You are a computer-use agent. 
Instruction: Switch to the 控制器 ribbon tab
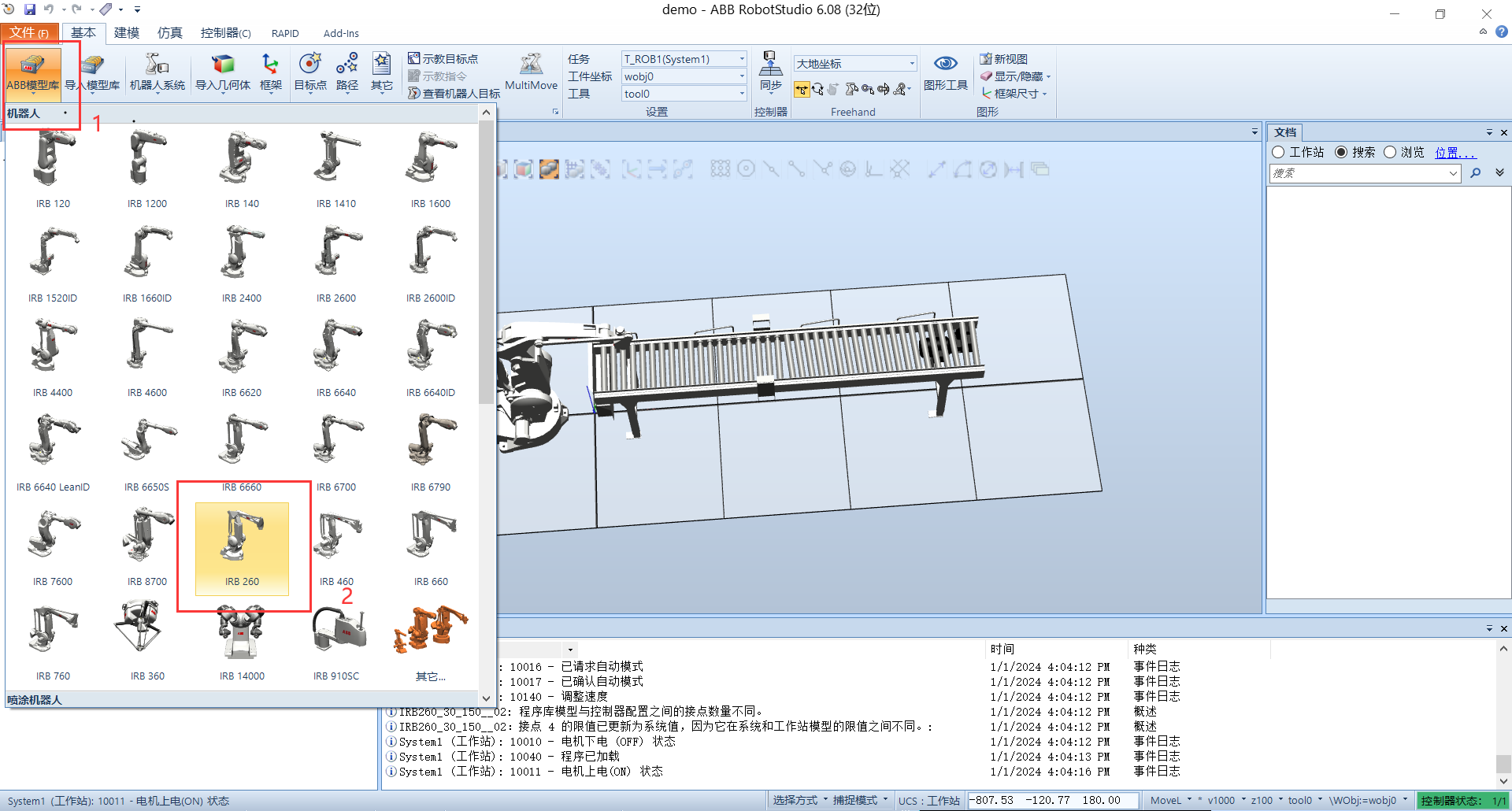pos(226,32)
